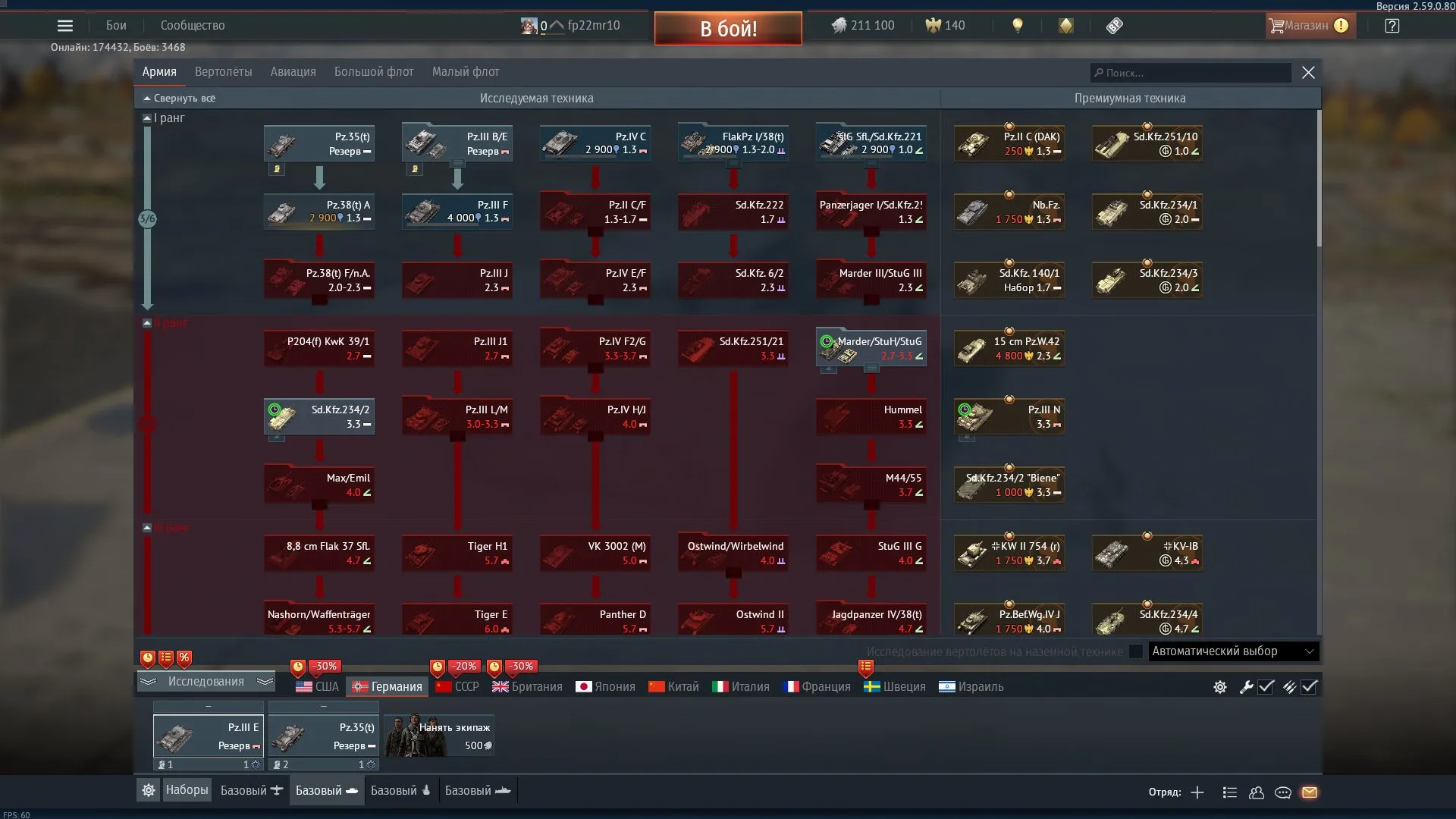Switch to the Авиация tab
Screen dimensions: 1456x819
[x=293, y=72]
